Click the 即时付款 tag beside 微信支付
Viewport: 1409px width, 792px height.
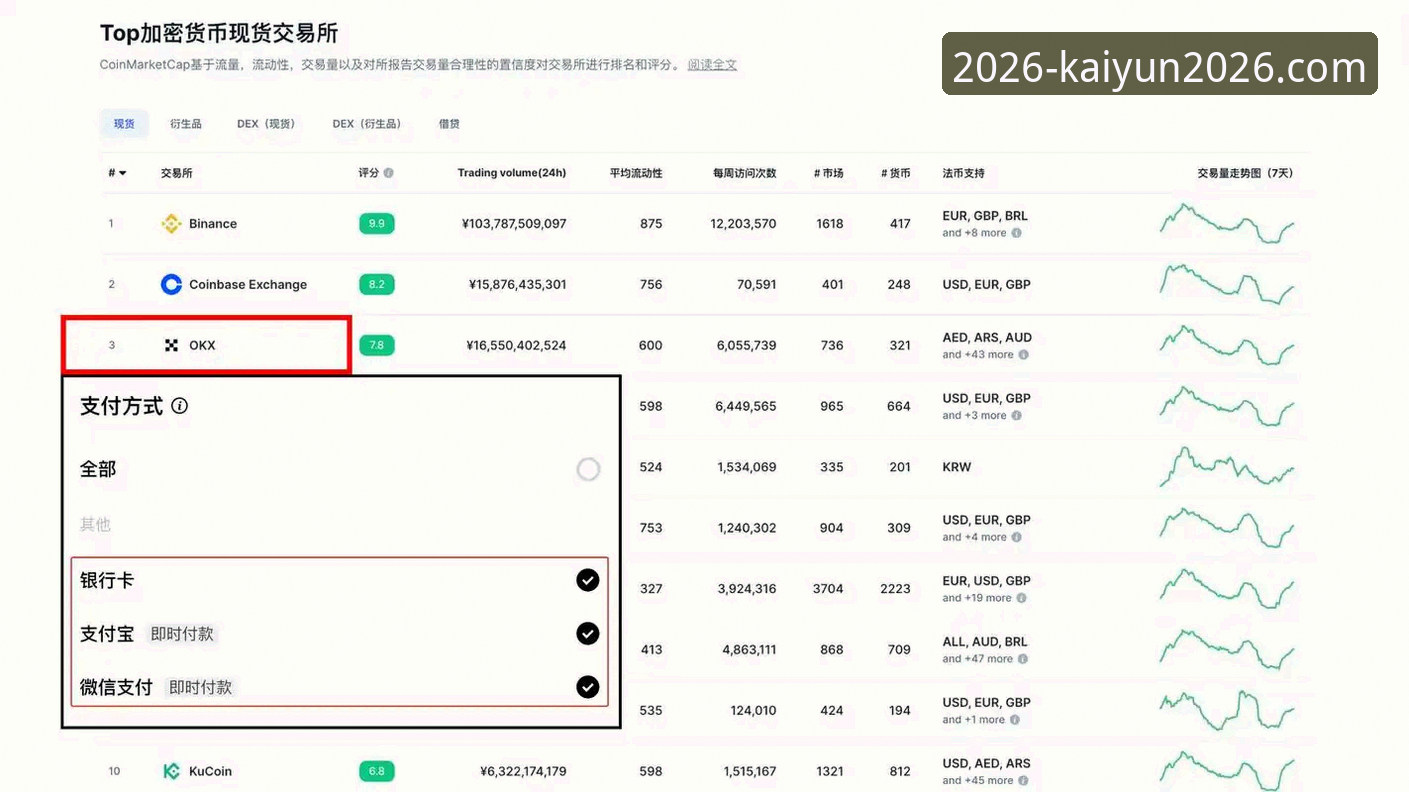tap(200, 687)
